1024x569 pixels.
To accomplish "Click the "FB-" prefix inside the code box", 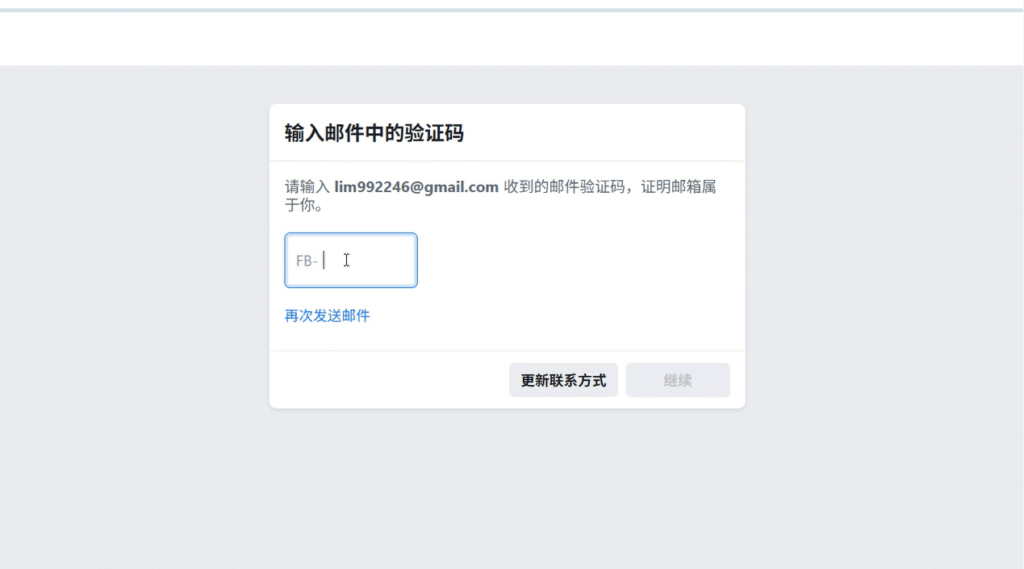I will tap(306, 261).
